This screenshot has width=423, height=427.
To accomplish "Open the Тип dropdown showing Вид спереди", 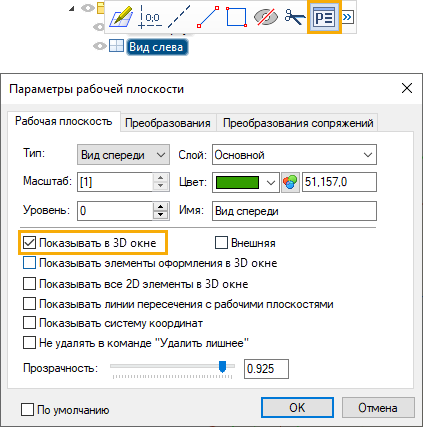I will point(123,155).
